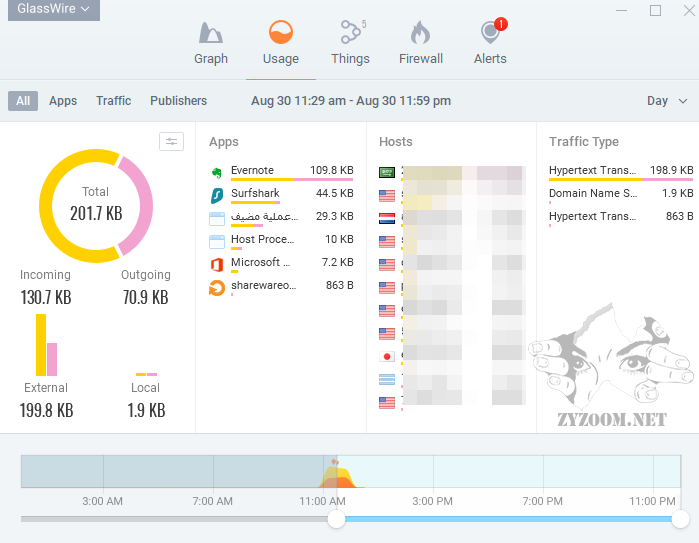Screen dimensions: 699x543
Task: Click the Japan flag host icon
Action: [387, 357]
